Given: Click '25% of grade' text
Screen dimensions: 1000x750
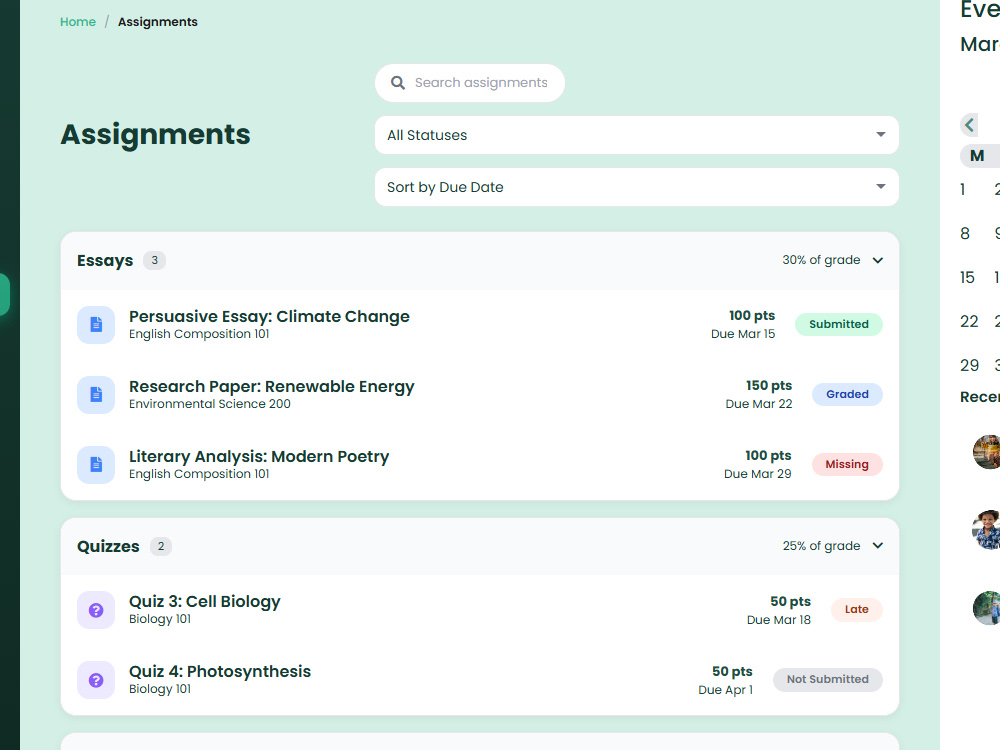Looking at the screenshot, I should coord(821,546).
